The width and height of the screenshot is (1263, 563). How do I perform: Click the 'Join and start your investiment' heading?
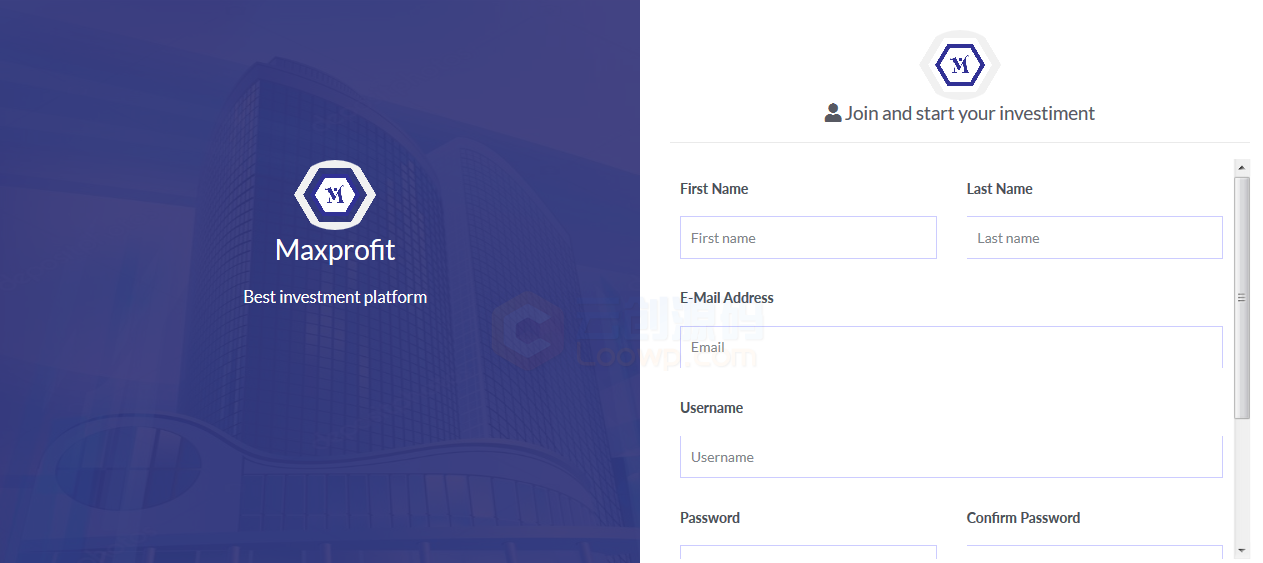point(970,113)
